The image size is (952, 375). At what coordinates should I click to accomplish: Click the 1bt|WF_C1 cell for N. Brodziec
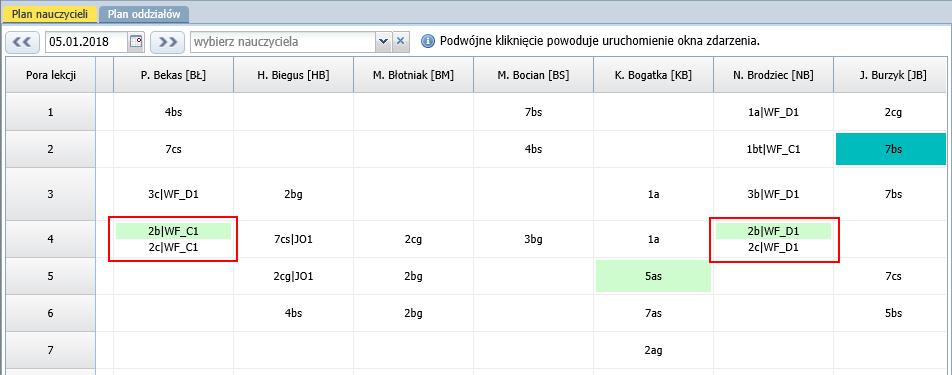tap(774, 149)
